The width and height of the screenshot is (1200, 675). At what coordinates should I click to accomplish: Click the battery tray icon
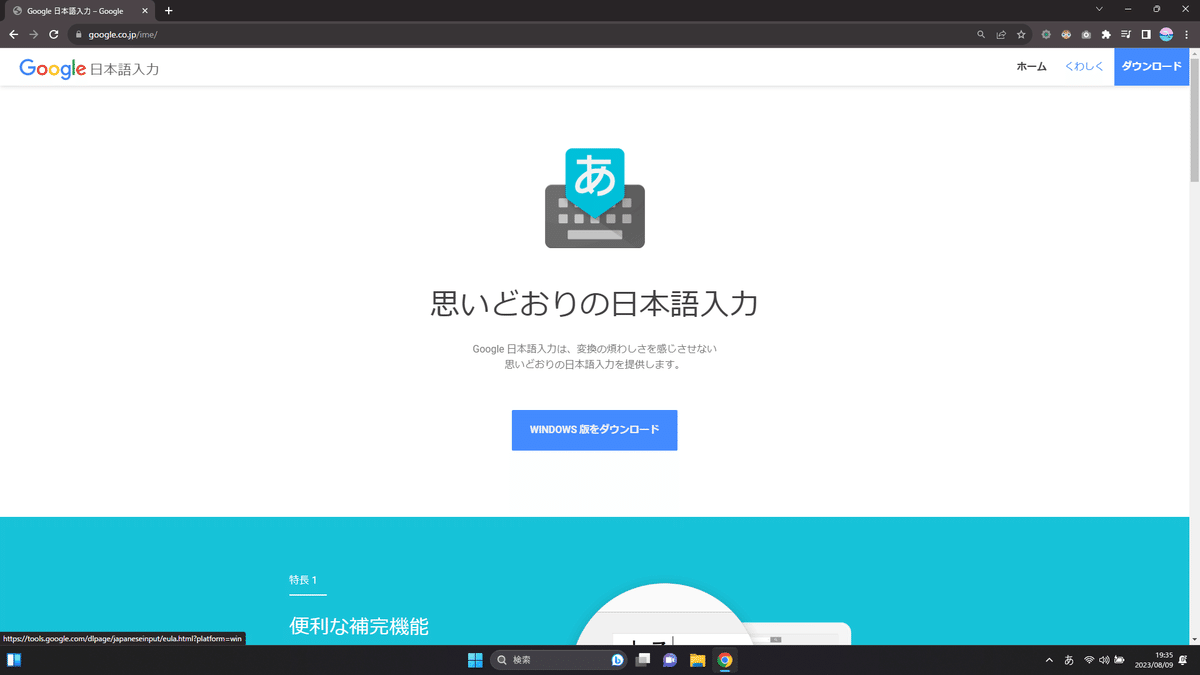[x=1120, y=660]
